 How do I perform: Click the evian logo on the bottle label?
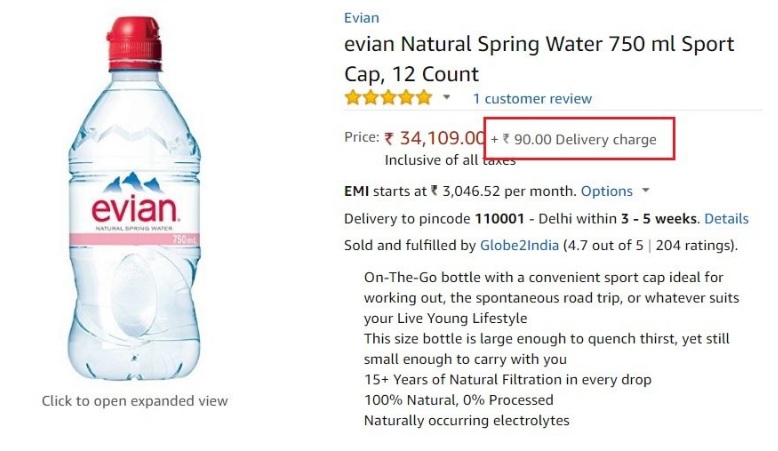(135, 209)
